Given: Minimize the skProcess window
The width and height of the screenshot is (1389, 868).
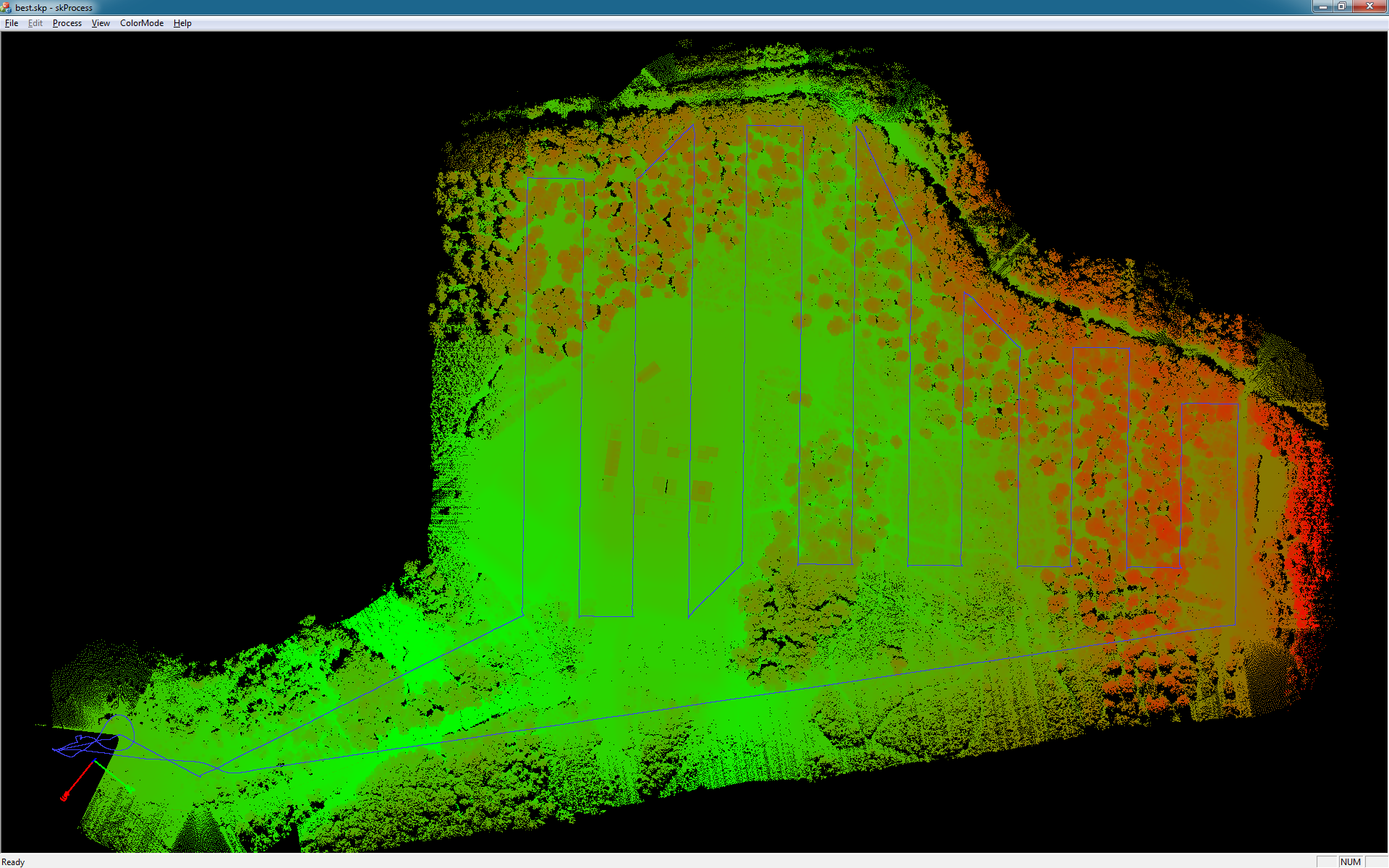Looking at the screenshot, I should (x=1323, y=7).
